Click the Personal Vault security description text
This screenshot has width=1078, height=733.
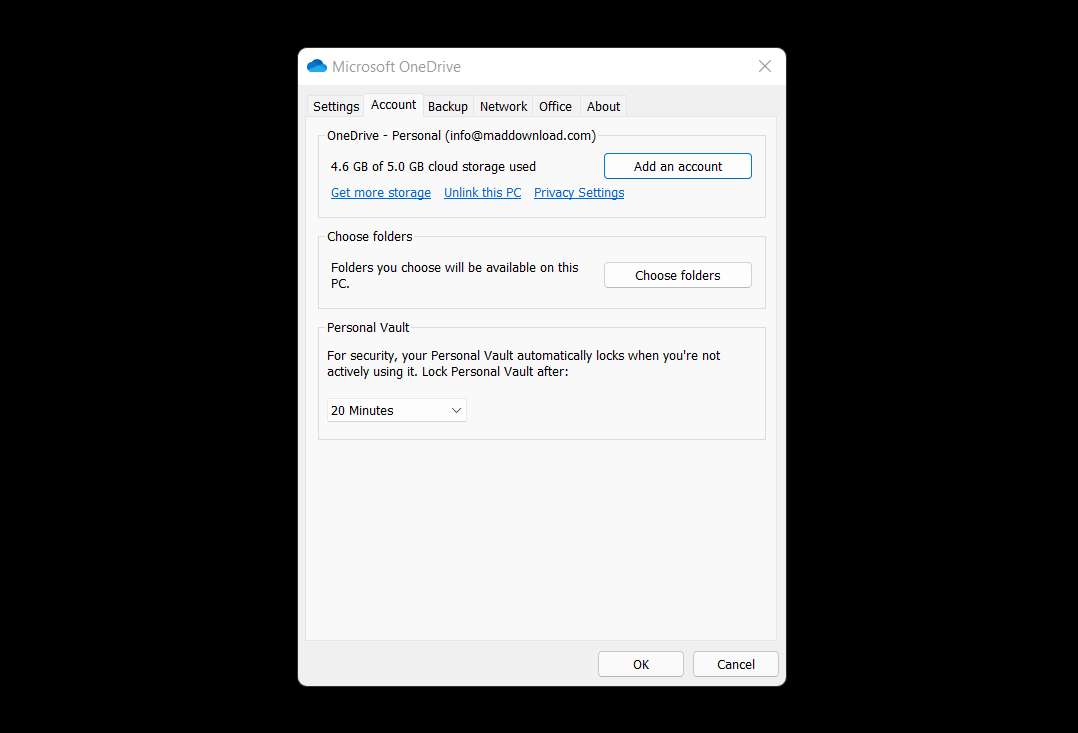pos(523,363)
